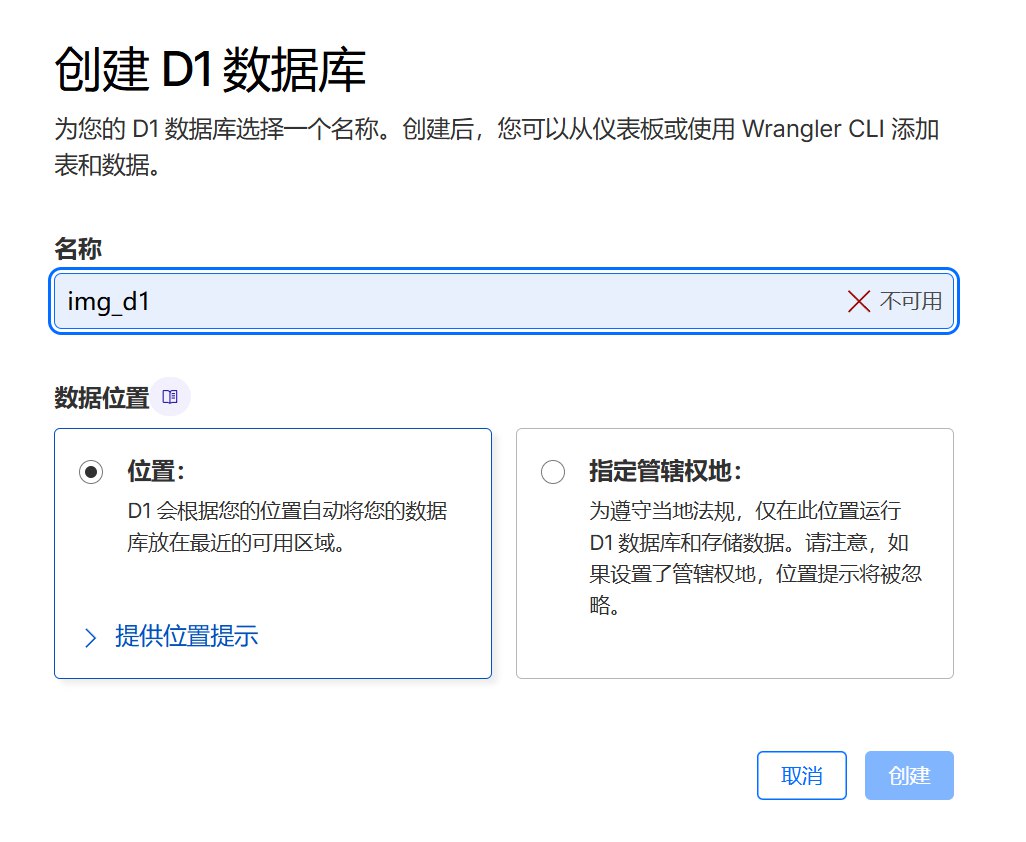The width and height of the screenshot is (1026, 842).
Task: Click the 名称 field label
Action: click(x=78, y=249)
